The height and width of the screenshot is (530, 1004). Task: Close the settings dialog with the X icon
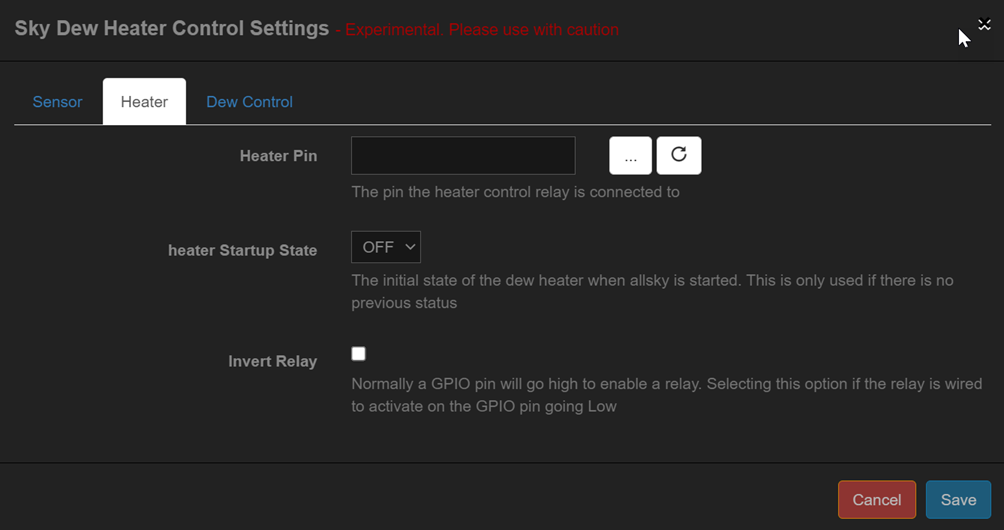pyautogui.click(x=984, y=26)
